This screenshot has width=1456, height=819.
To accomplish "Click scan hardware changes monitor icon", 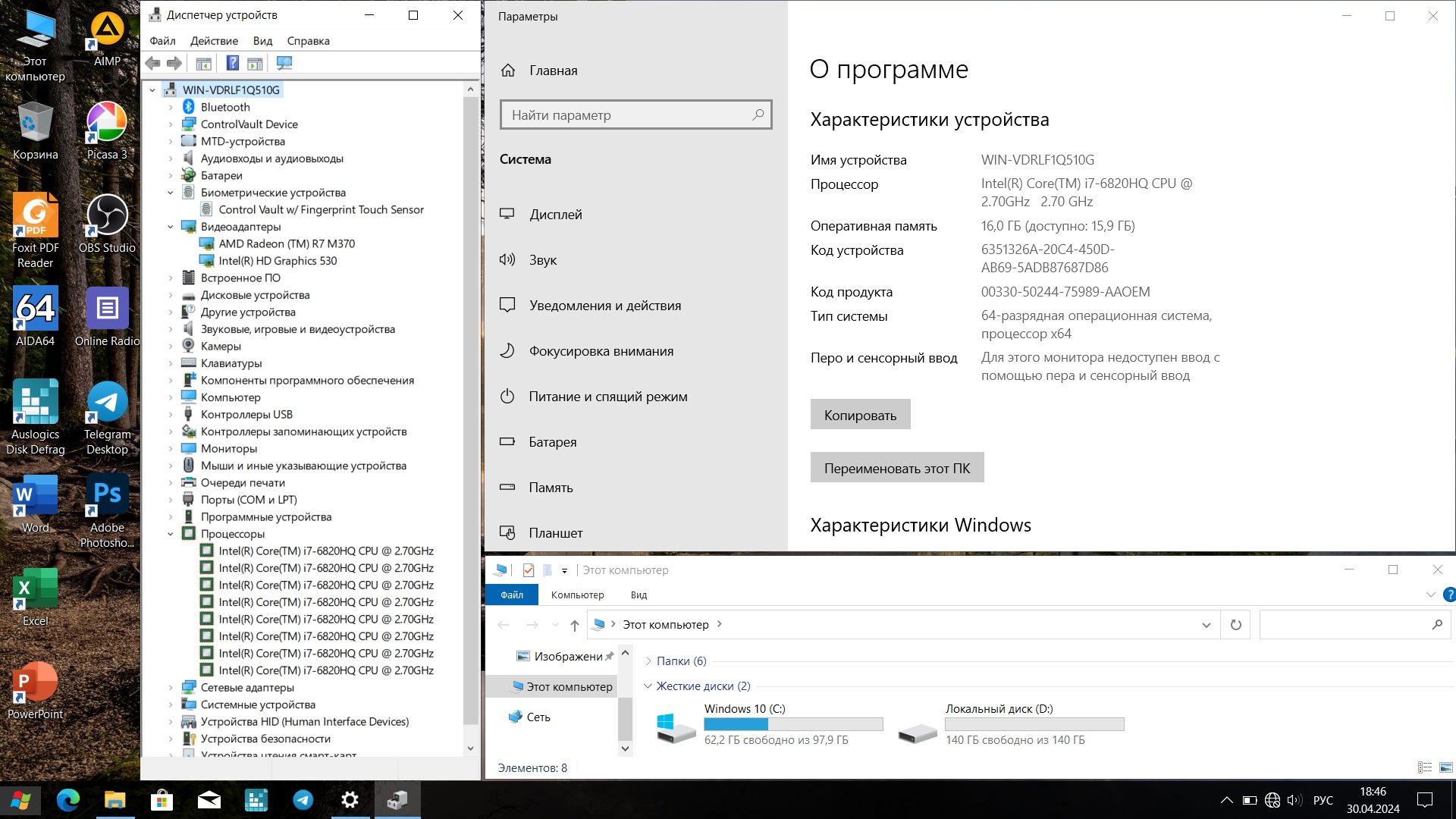I will pyautogui.click(x=284, y=64).
